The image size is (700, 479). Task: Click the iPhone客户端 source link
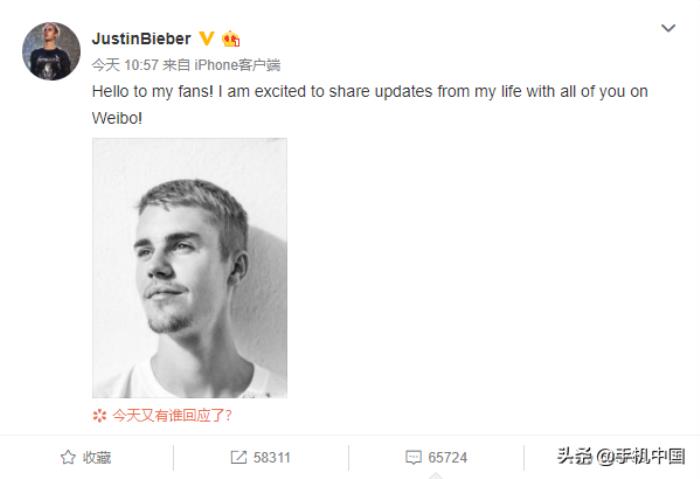[x=237, y=65]
